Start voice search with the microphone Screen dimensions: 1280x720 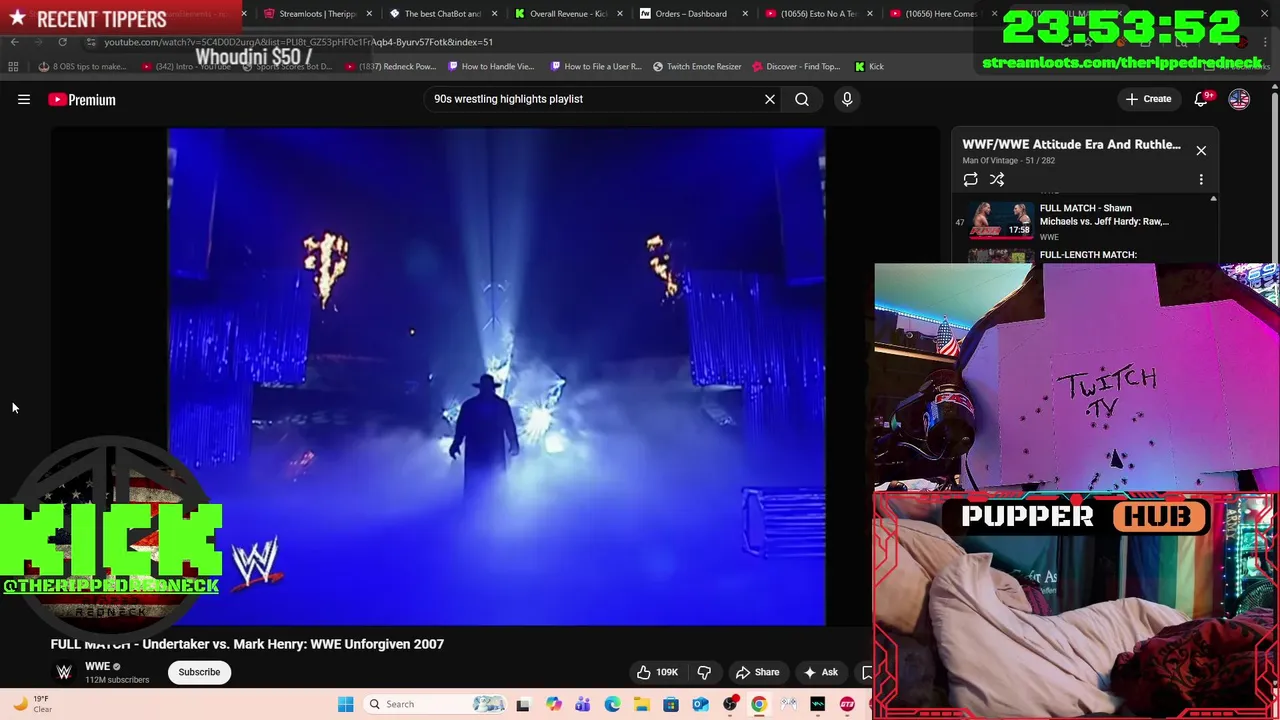(x=847, y=99)
